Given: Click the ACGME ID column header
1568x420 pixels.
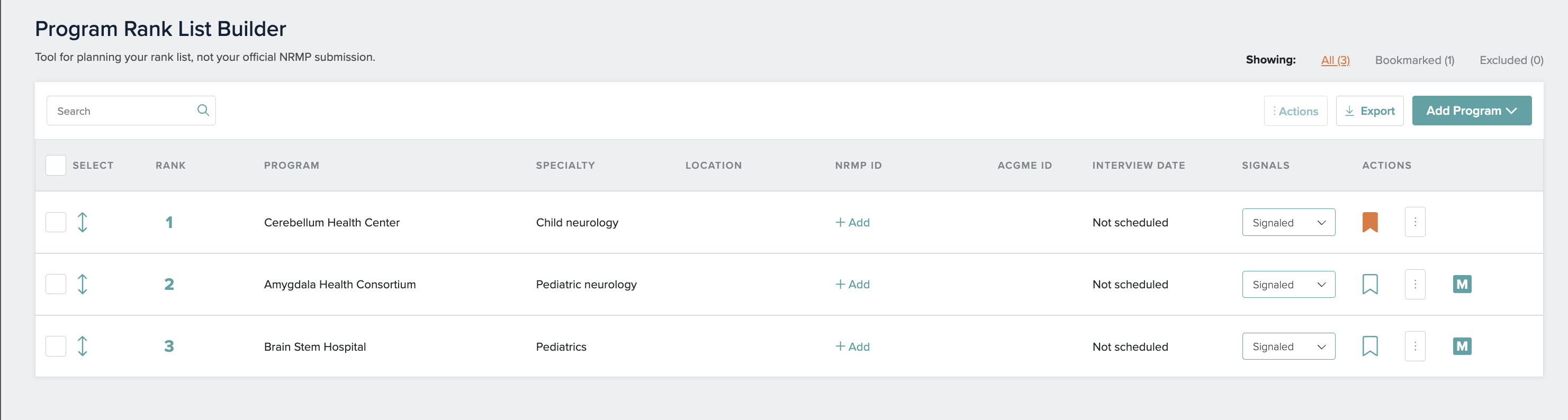Looking at the screenshot, I should click(x=1024, y=166).
